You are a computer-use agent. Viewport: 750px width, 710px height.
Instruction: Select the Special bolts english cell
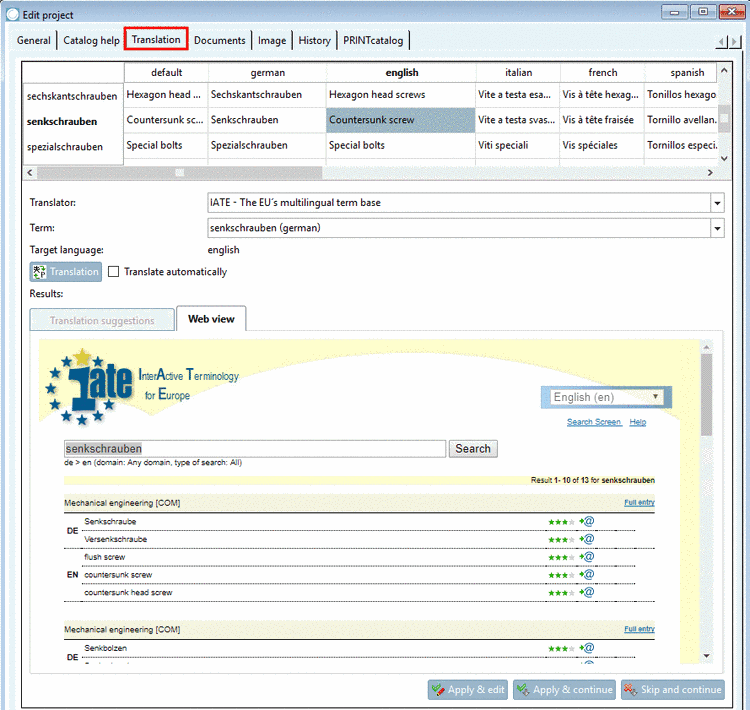click(x=401, y=145)
